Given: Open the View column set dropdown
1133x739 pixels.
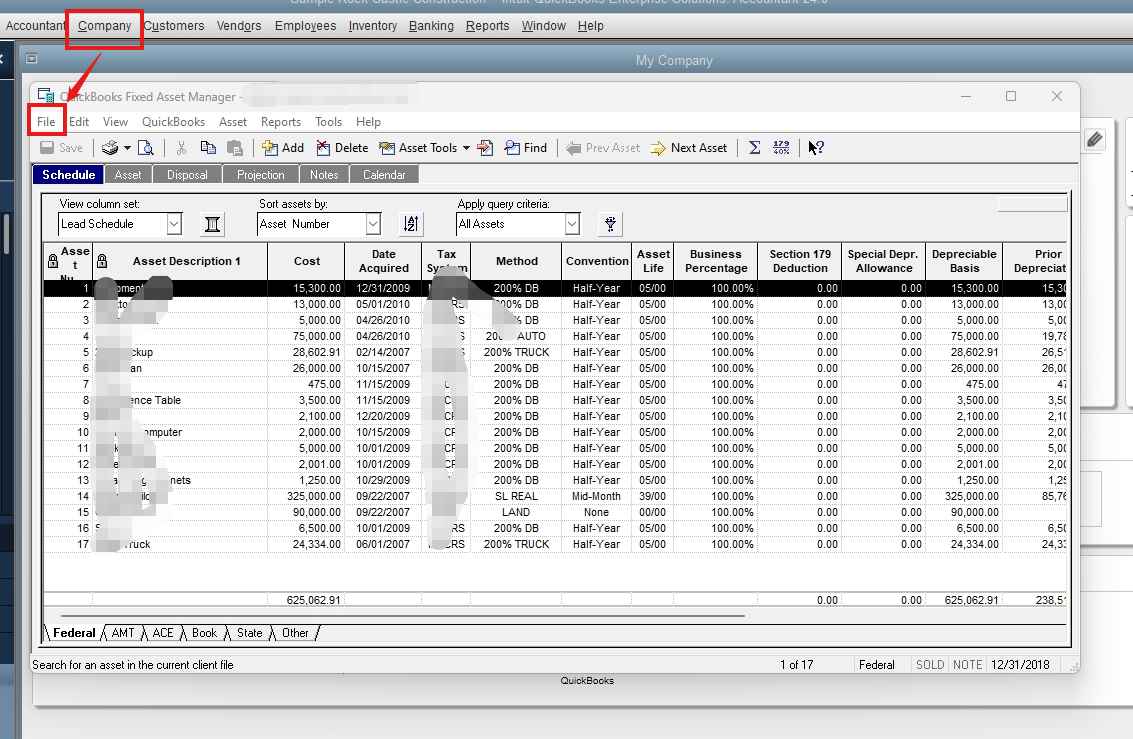Looking at the screenshot, I should tap(173, 224).
